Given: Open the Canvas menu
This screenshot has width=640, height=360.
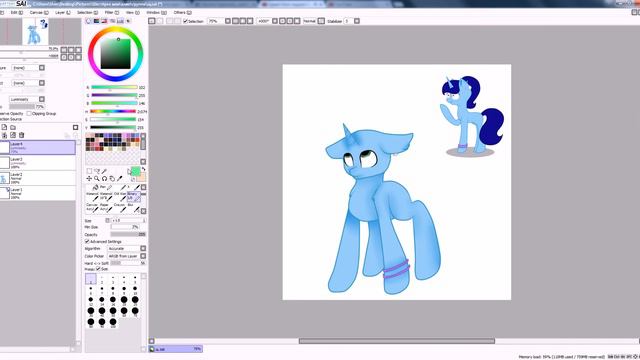Looking at the screenshot, I should coord(39,13).
